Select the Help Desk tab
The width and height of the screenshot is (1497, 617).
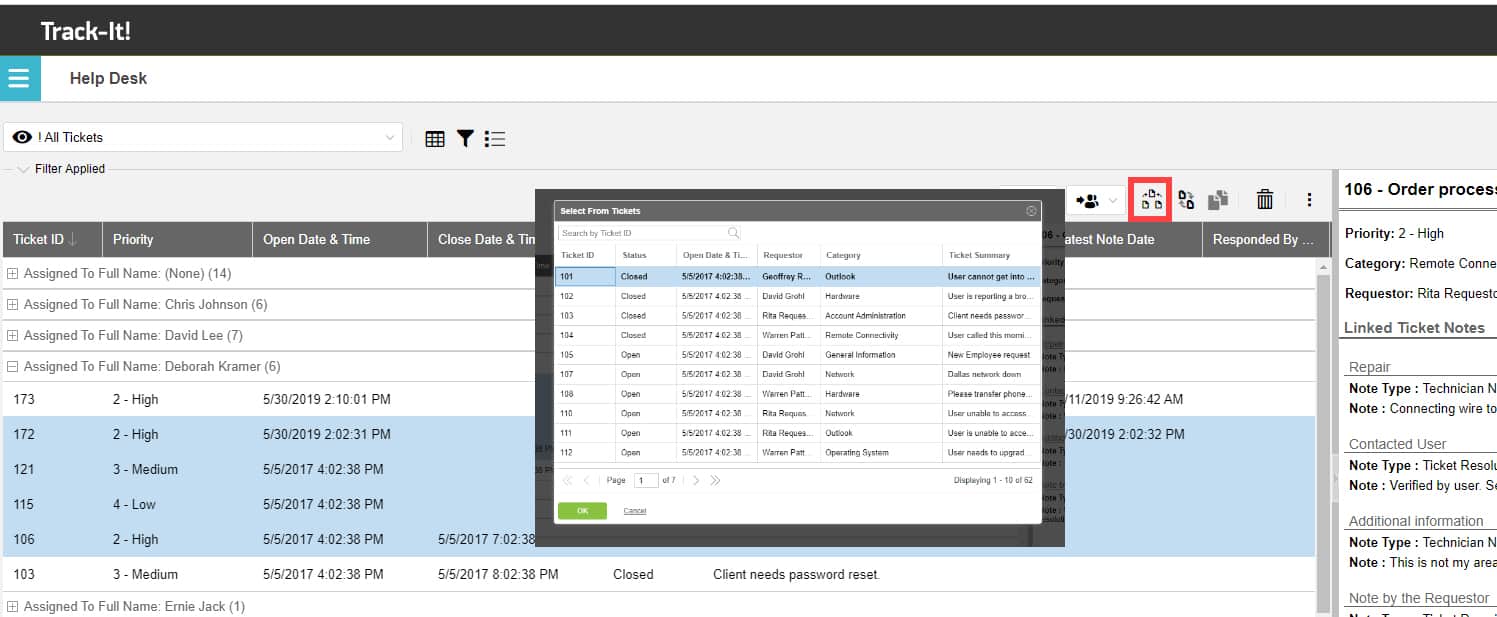(108, 78)
